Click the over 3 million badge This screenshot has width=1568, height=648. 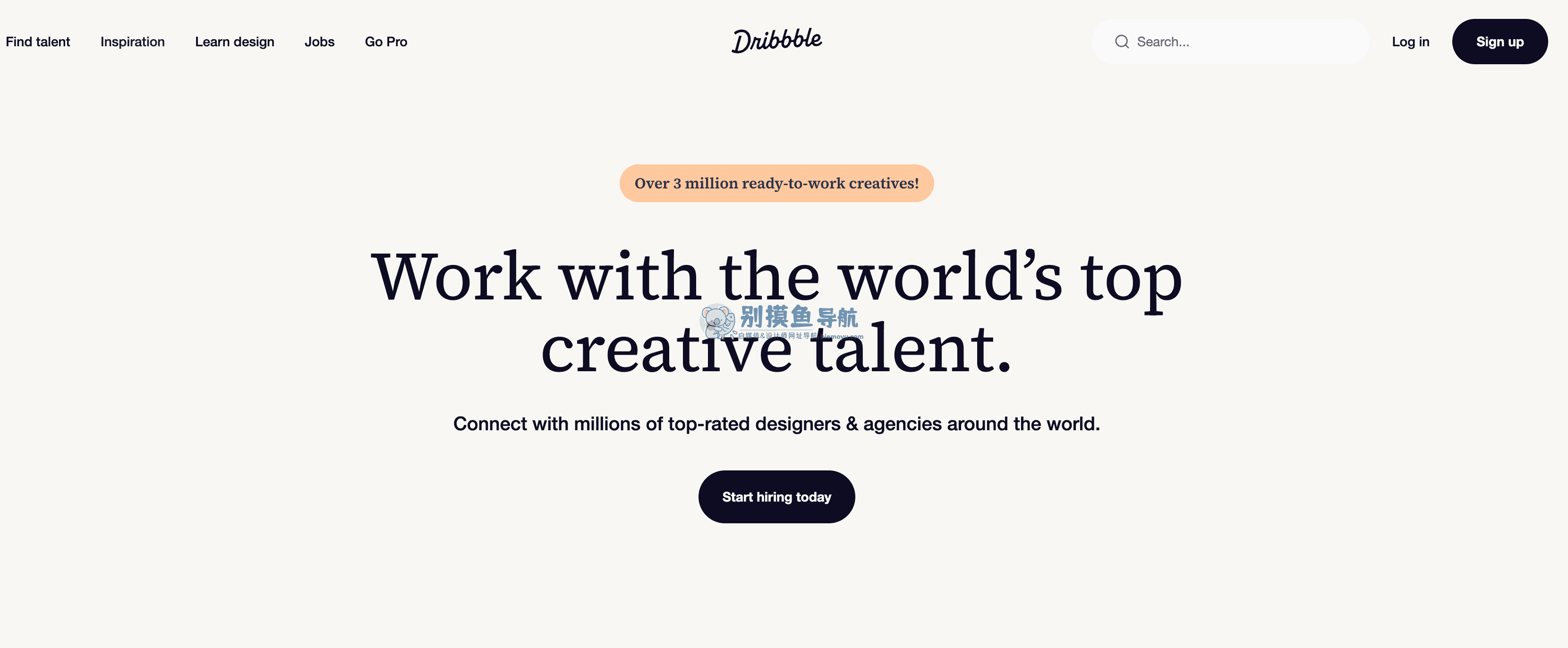click(776, 182)
